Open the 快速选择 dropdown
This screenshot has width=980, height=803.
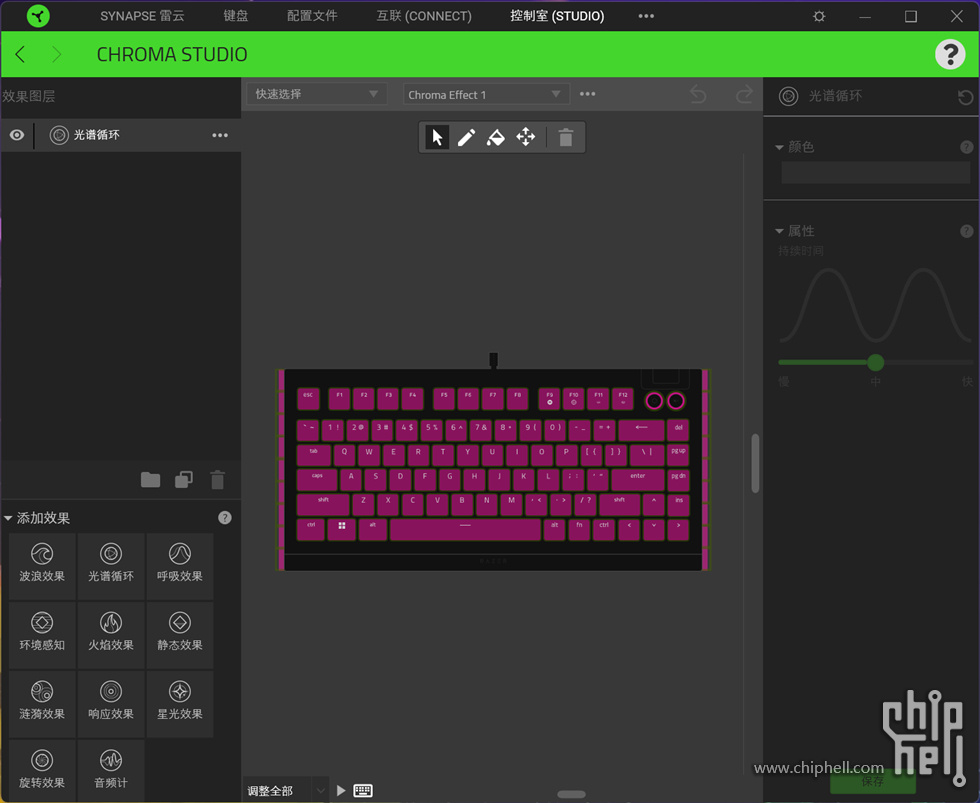tap(317, 94)
